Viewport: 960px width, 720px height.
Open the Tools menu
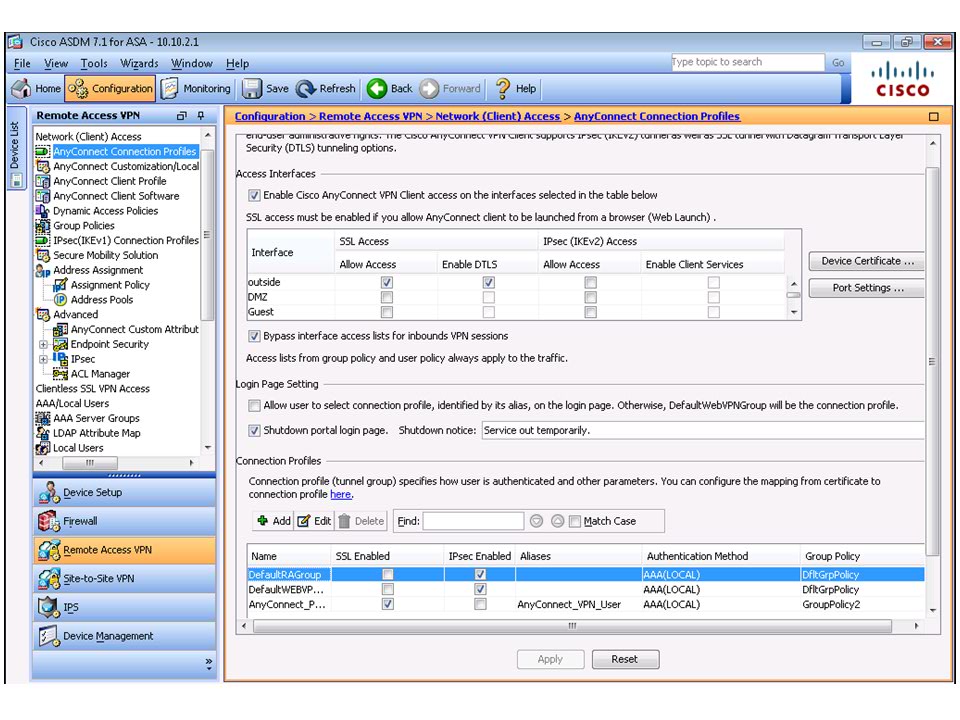(94, 63)
